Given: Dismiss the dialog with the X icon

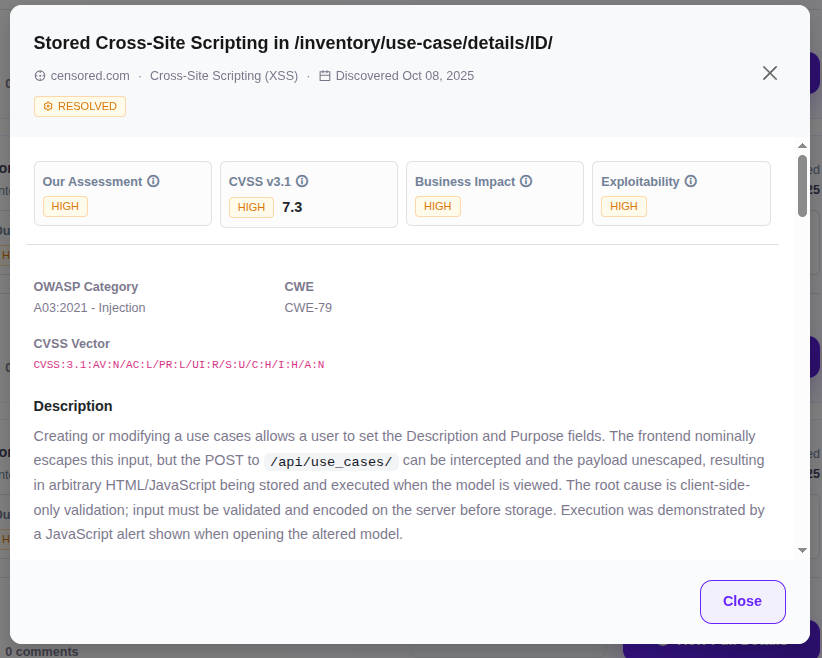Looking at the screenshot, I should pyautogui.click(x=770, y=73).
